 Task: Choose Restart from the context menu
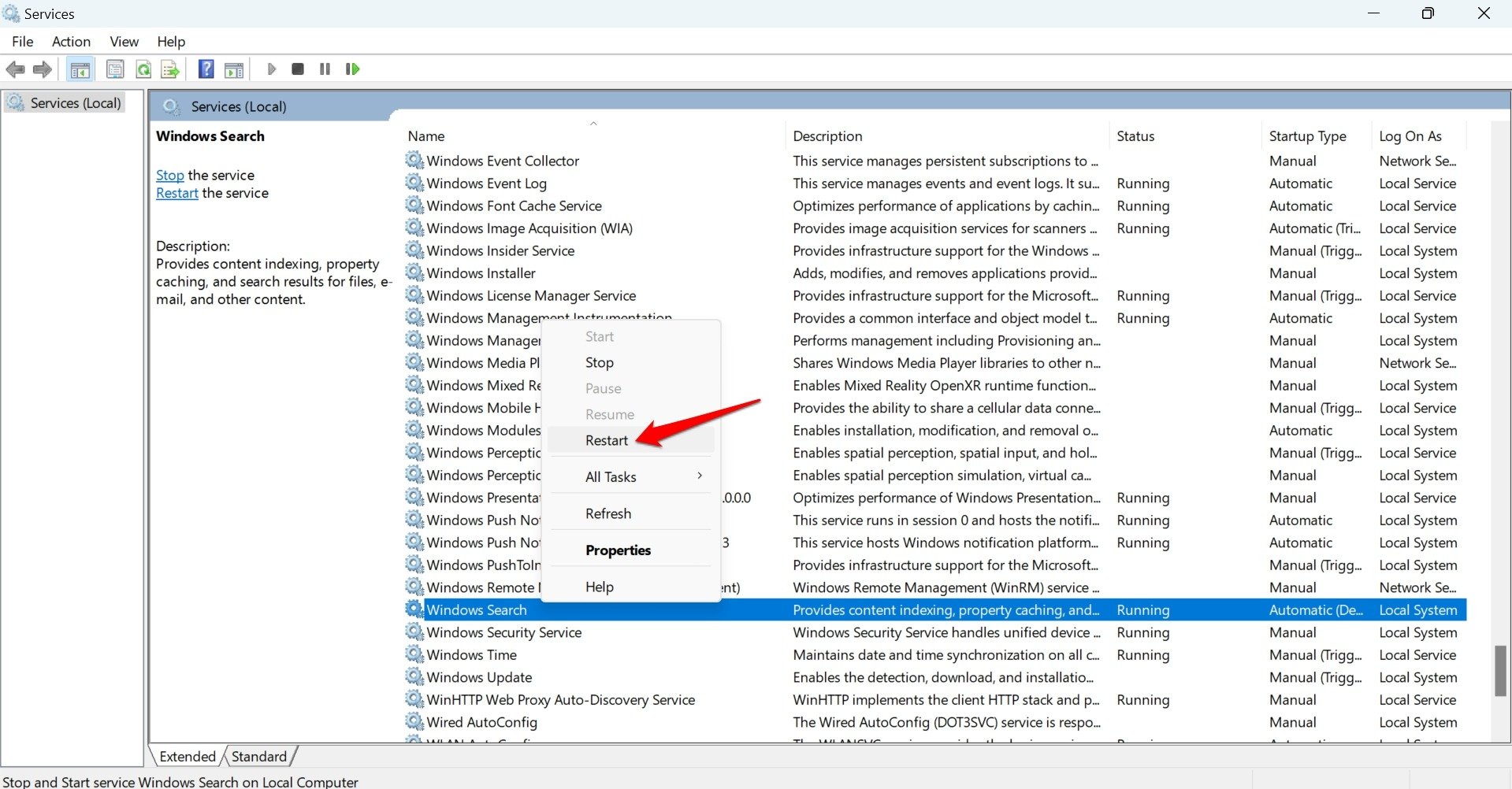(630, 440)
